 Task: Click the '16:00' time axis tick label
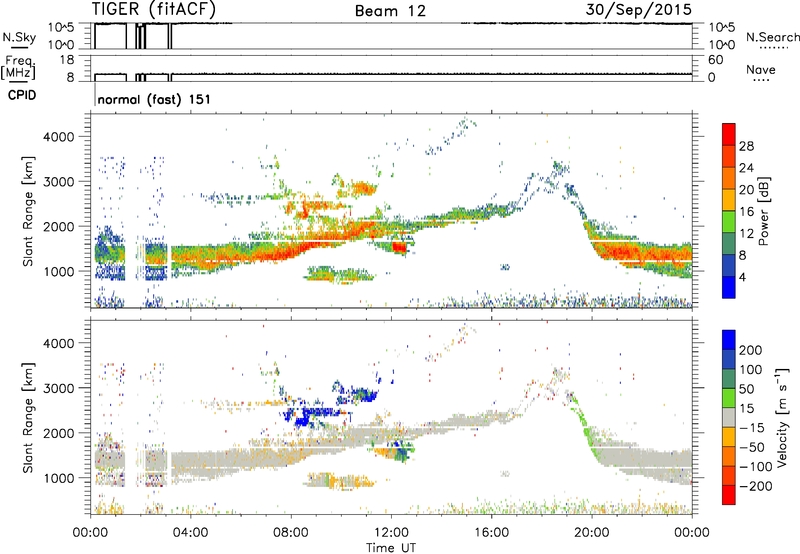point(491,533)
